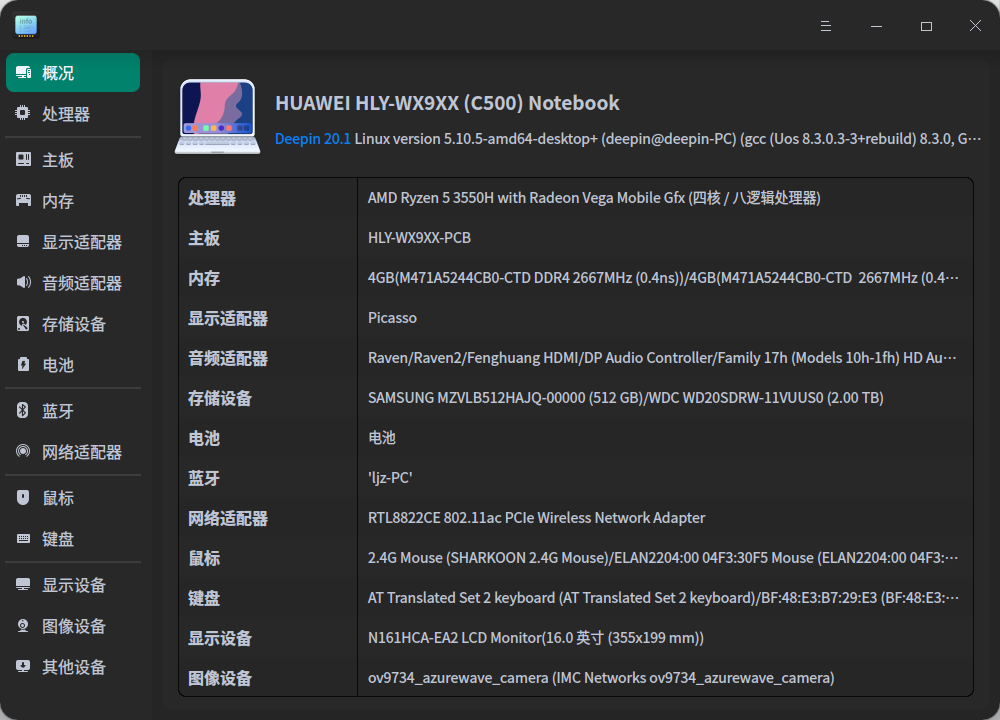Click the 音频适配器 row label in table
Image resolution: width=1000 pixels, height=720 pixels.
(x=228, y=358)
